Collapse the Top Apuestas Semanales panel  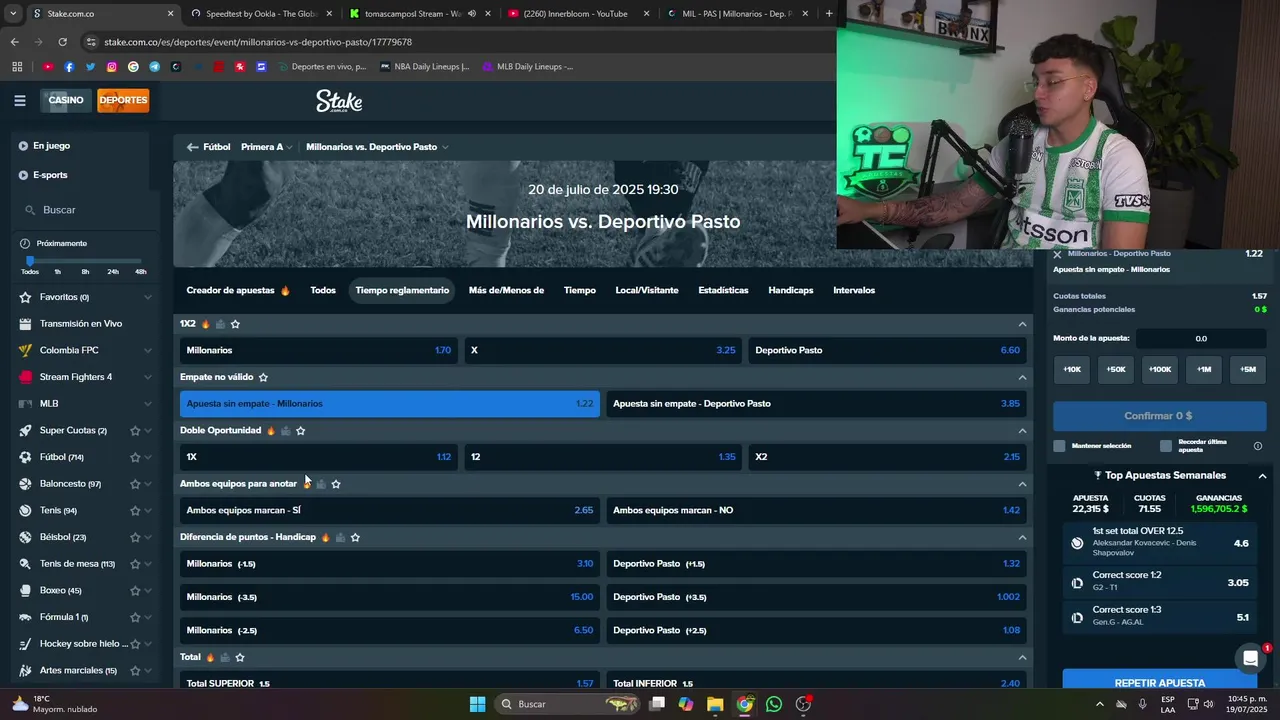point(1262,476)
